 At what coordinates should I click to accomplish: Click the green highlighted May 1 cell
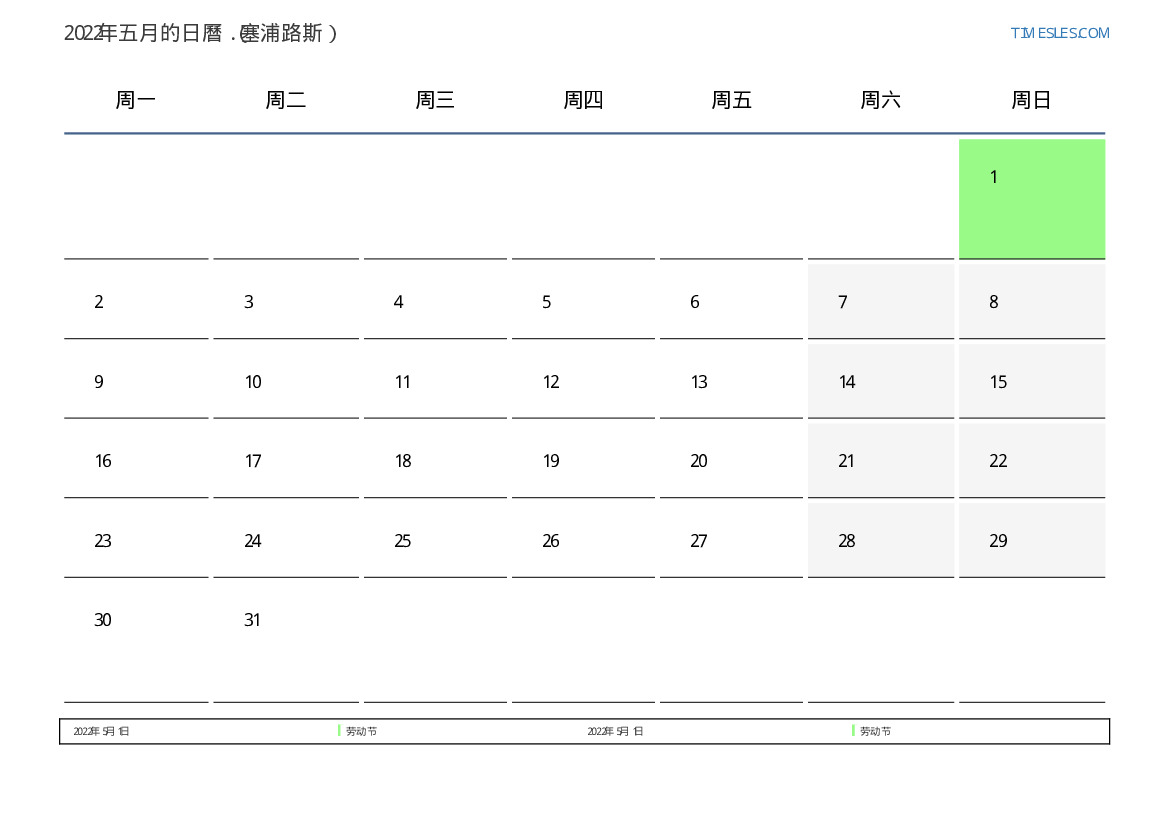click(1031, 198)
